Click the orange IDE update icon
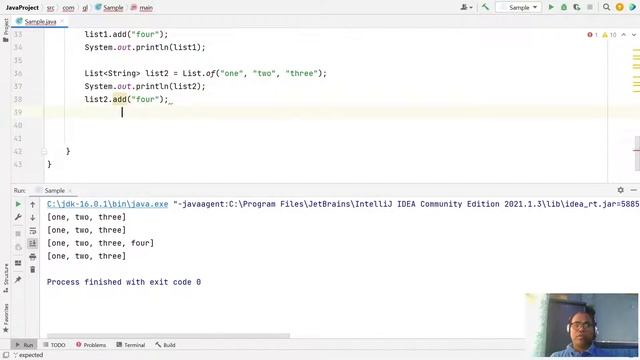Image resolution: width=640 pixels, height=360 pixels. [620, 7]
